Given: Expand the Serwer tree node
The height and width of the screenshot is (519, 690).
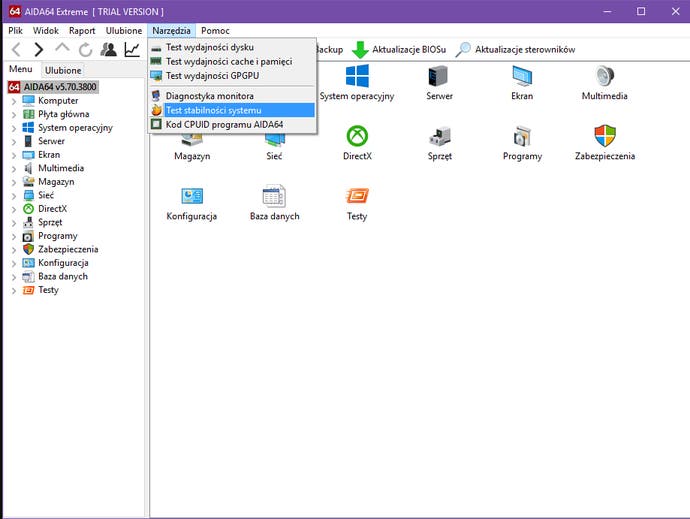Looking at the screenshot, I should [x=14, y=142].
